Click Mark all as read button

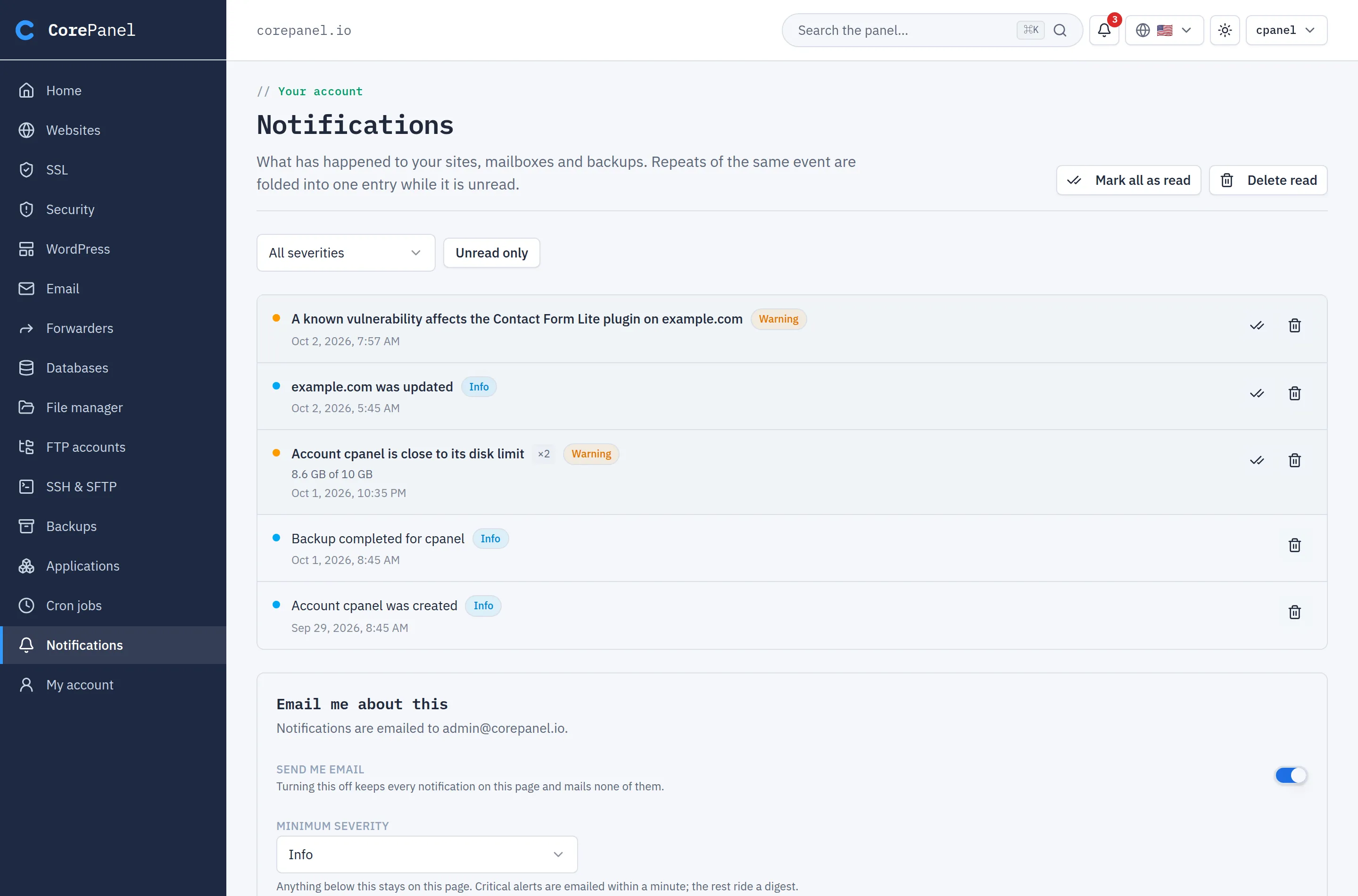(1128, 181)
